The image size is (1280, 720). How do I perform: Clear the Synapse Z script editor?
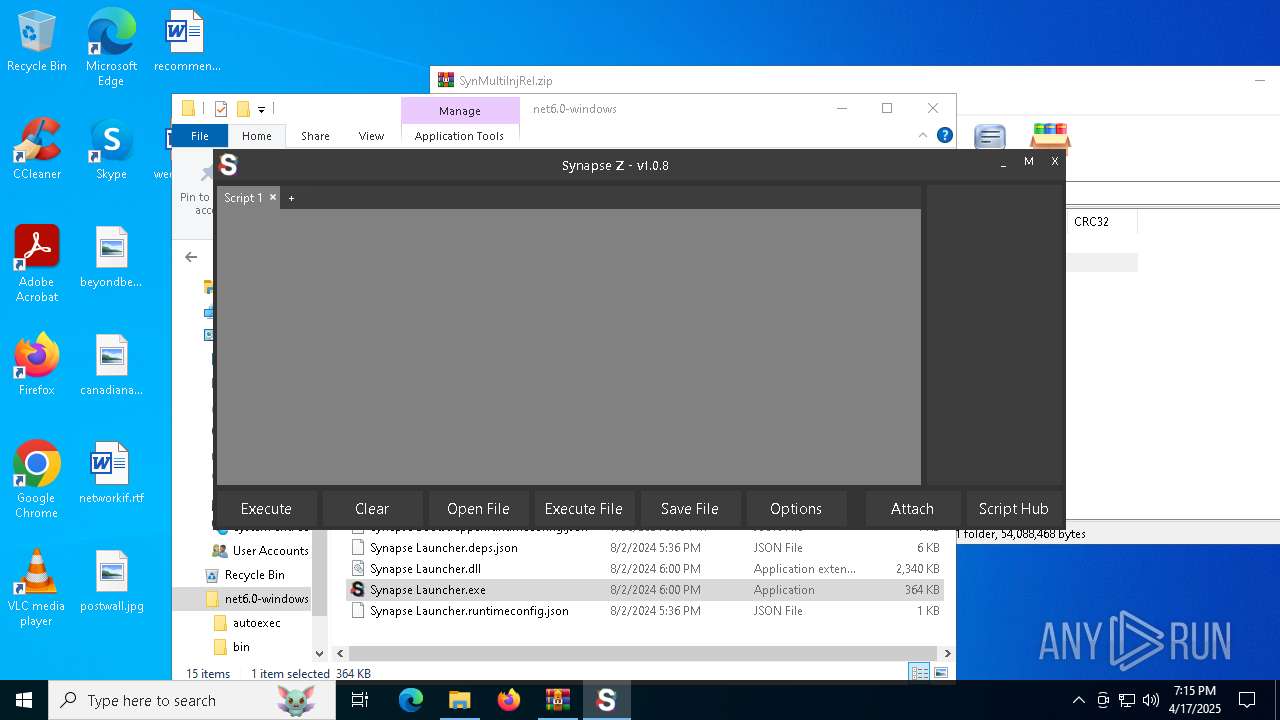(x=372, y=508)
